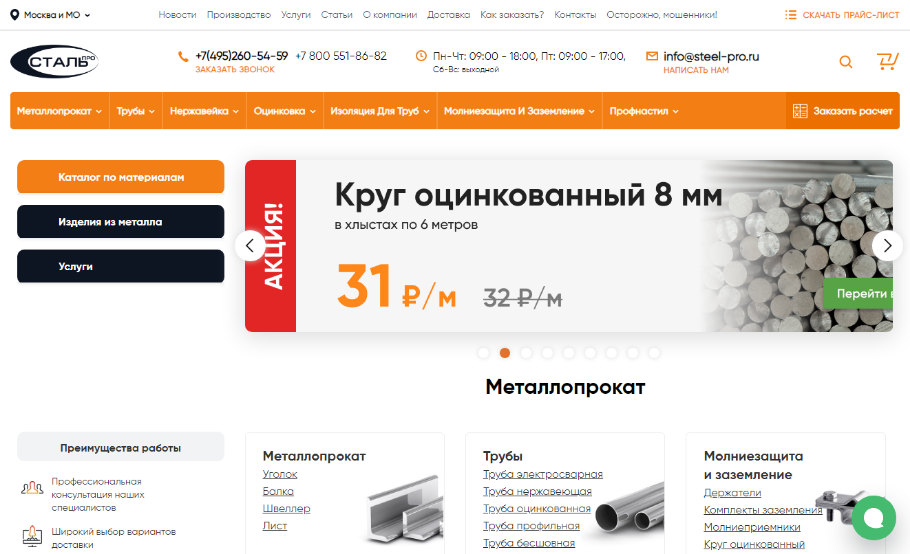
Task: Open the Контакты top menu item
Action: click(575, 15)
